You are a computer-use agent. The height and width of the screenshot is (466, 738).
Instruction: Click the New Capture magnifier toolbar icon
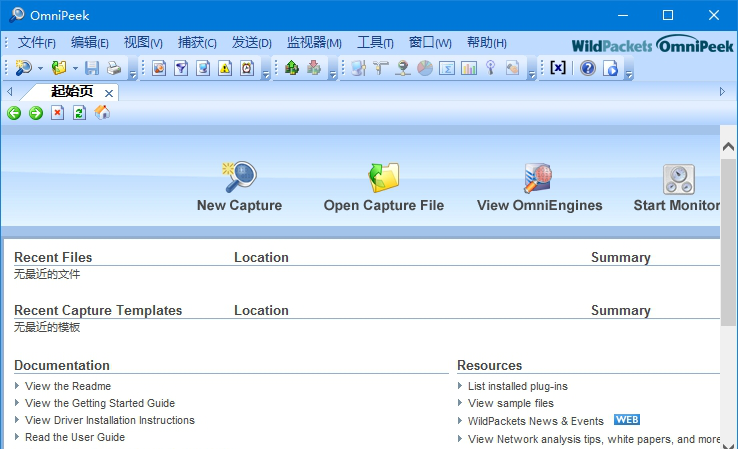click(x=24, y=68)
